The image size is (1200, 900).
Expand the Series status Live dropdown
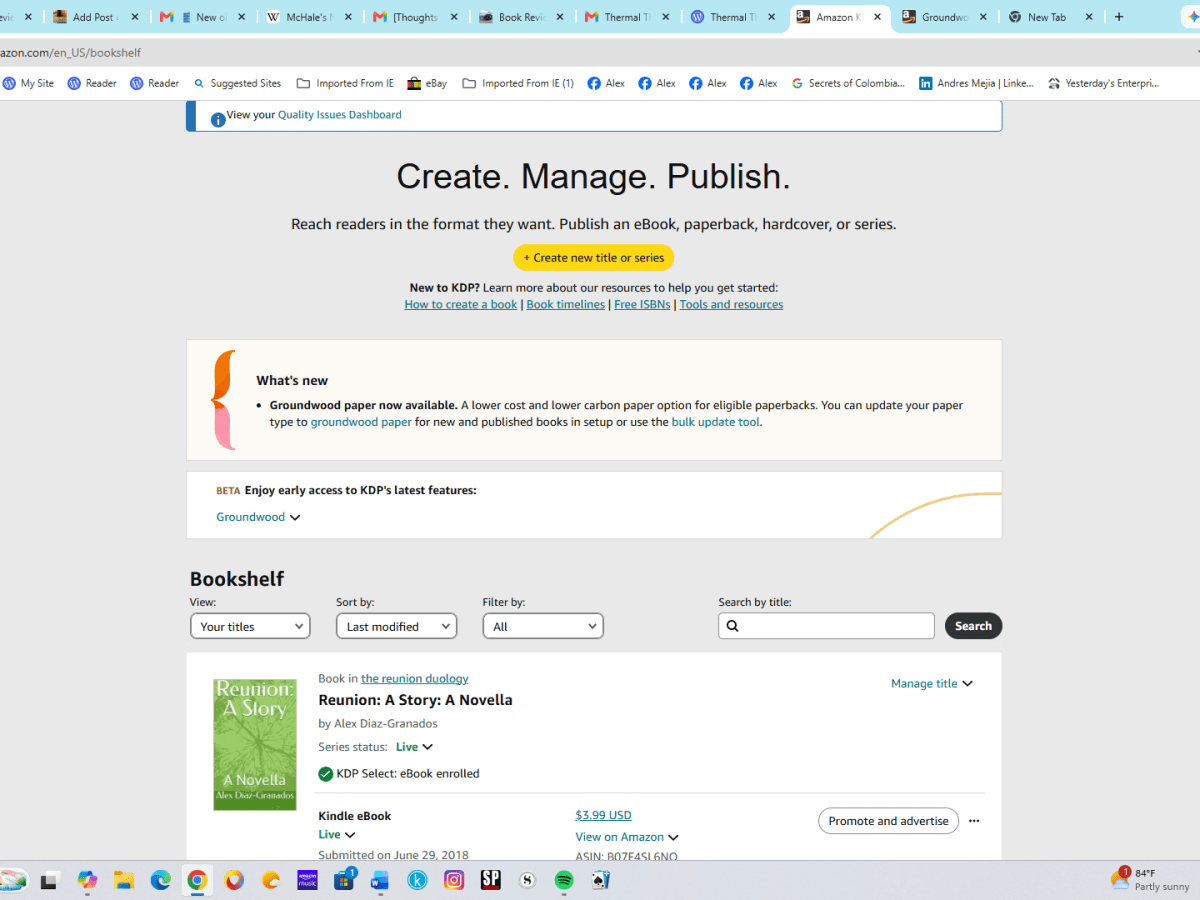(414, 747)
